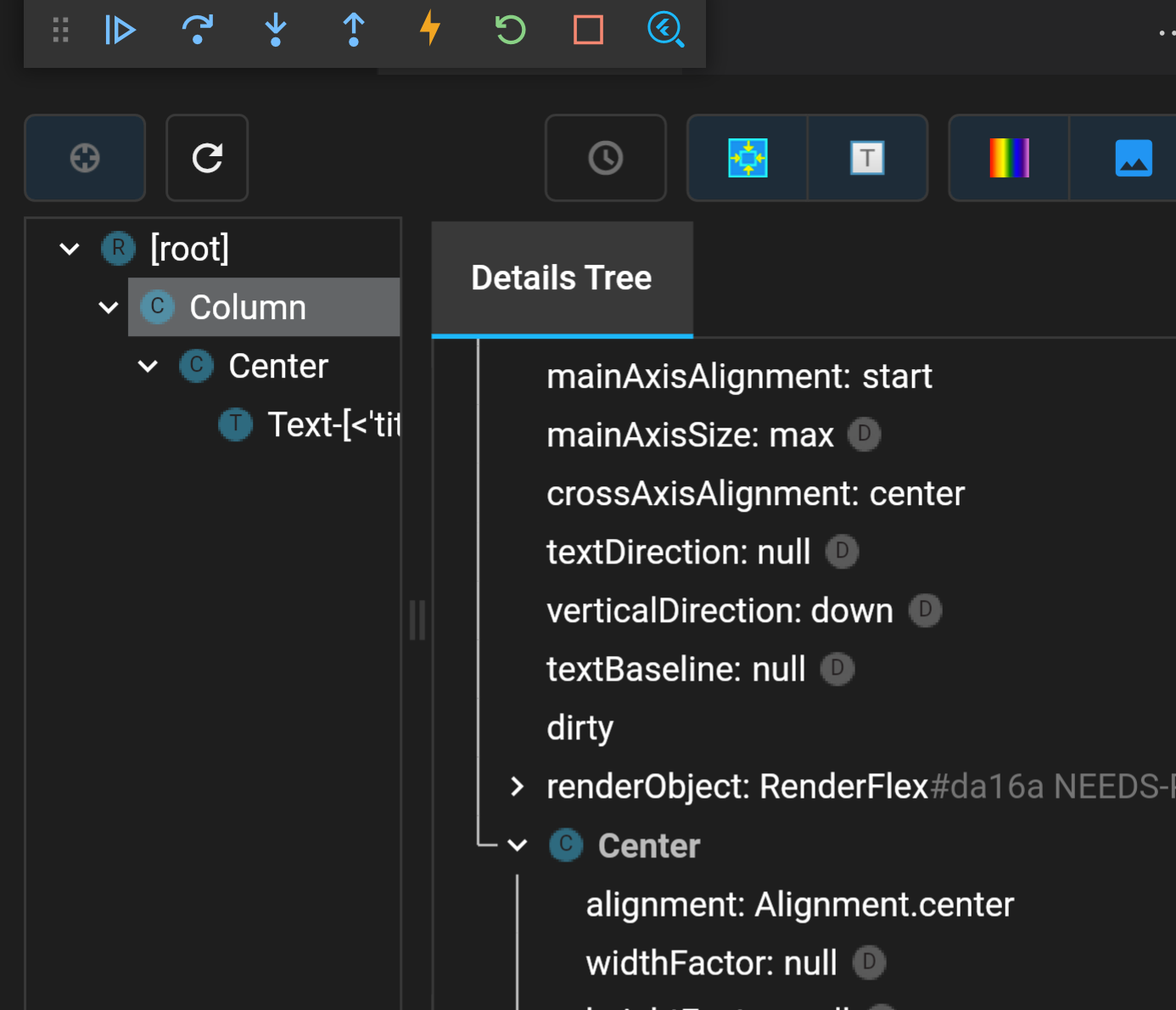The height and width of the screenshot is (1010, 1176).
Task: Click the C icon beside Column
Action: [x=157, y=307]
